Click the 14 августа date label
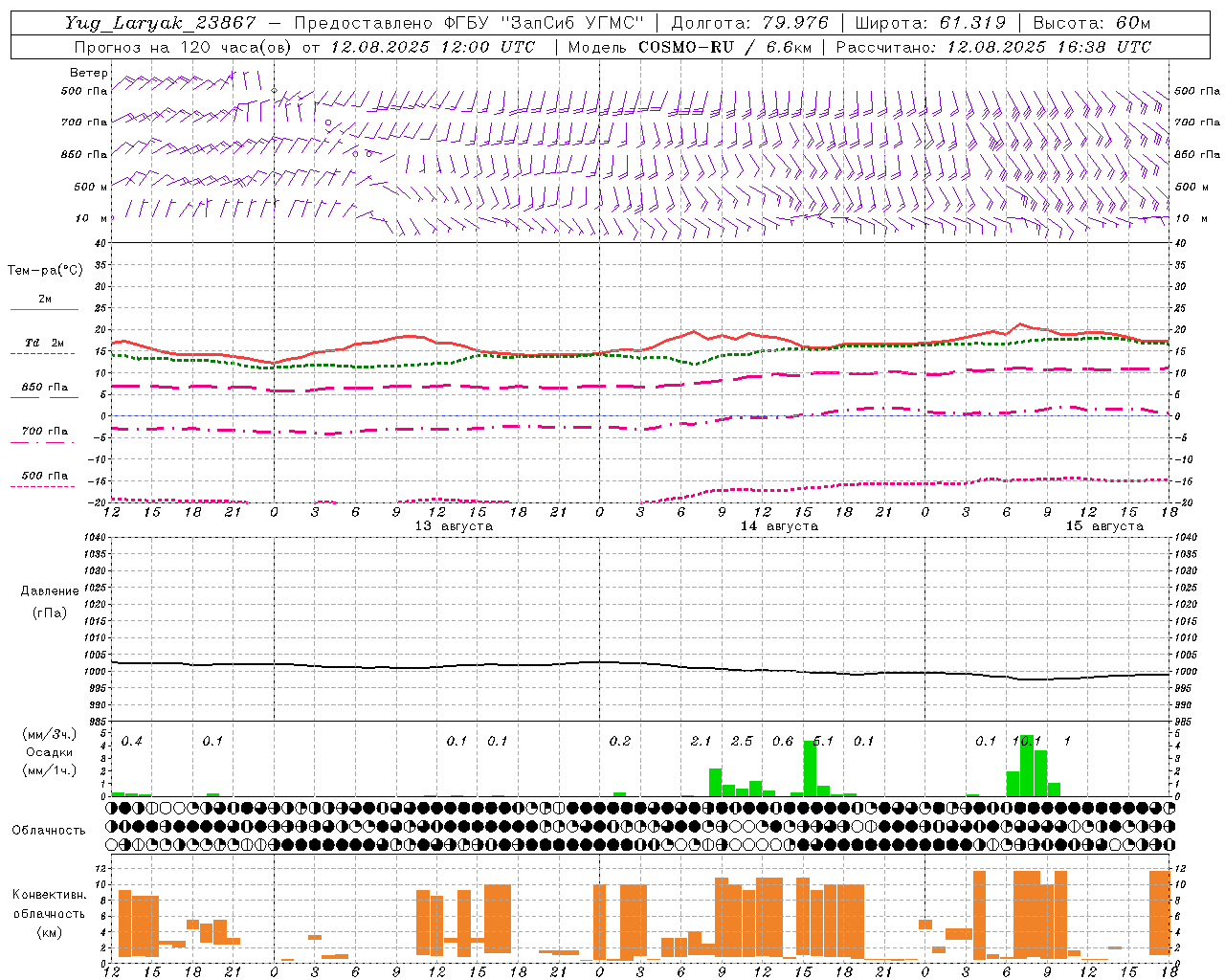The width and height of the screenshot is (1225, 980). coord(779,526)
